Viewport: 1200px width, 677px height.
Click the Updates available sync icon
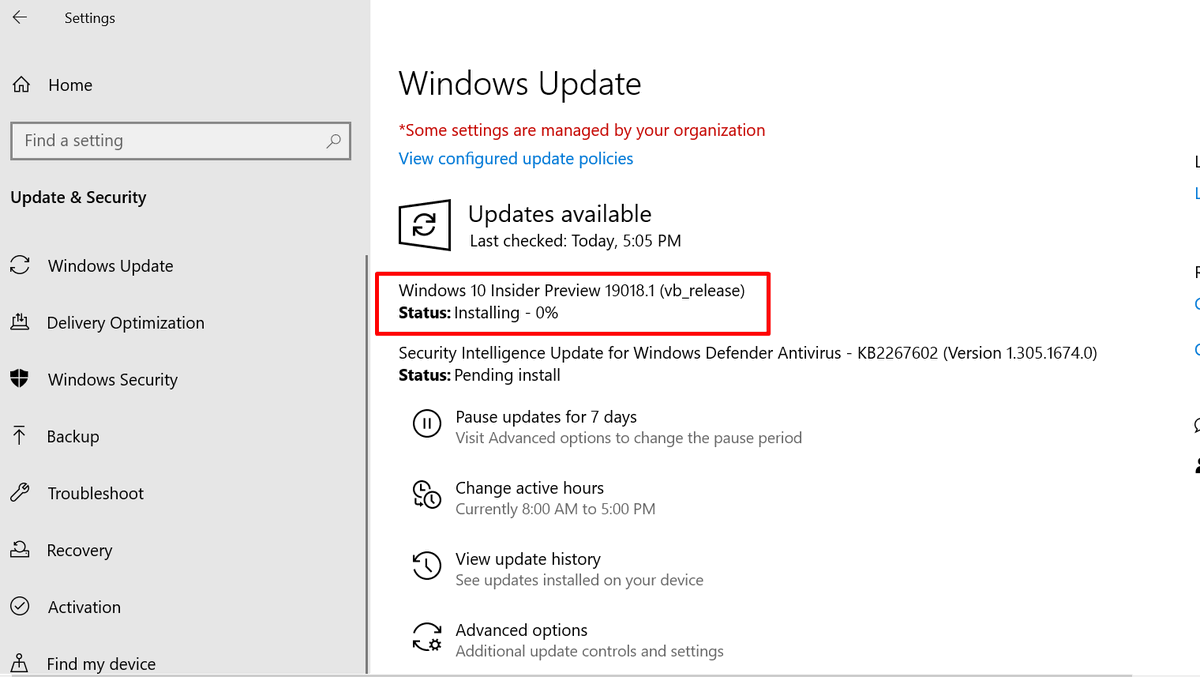tap(425, 224)
